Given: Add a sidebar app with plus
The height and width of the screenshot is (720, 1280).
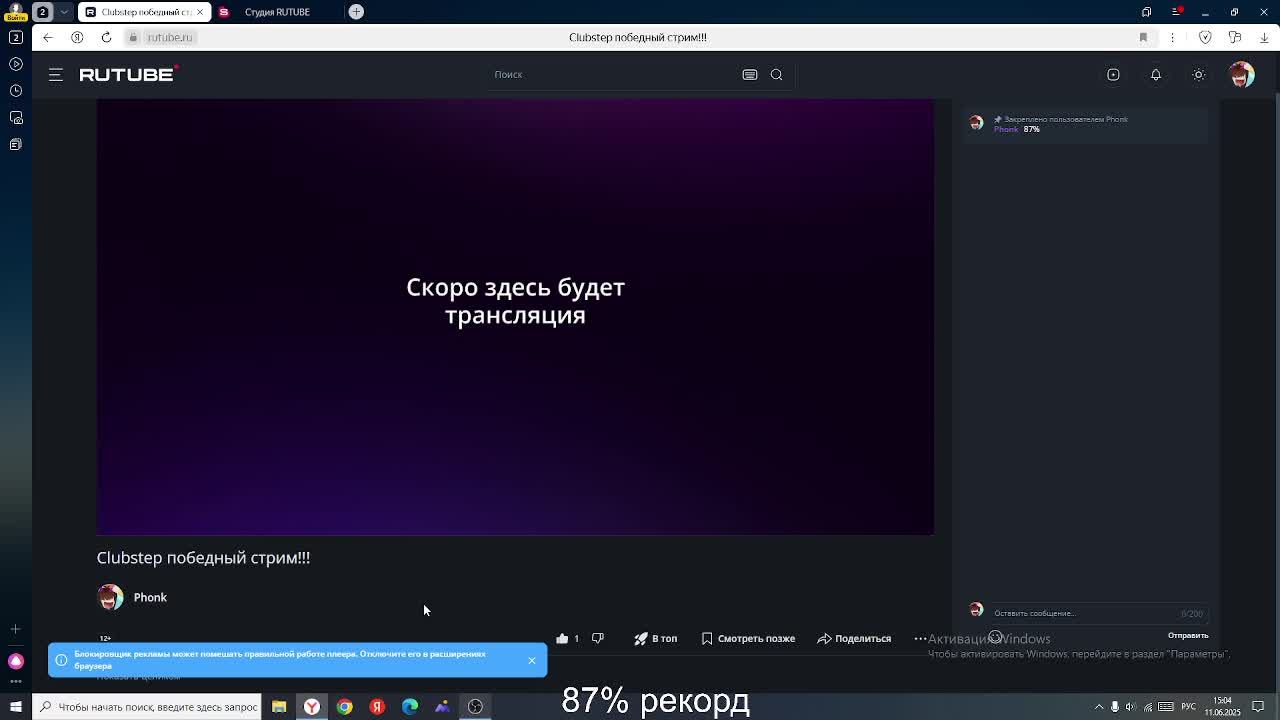Looking at the screenshot, I should pos(15,629).
